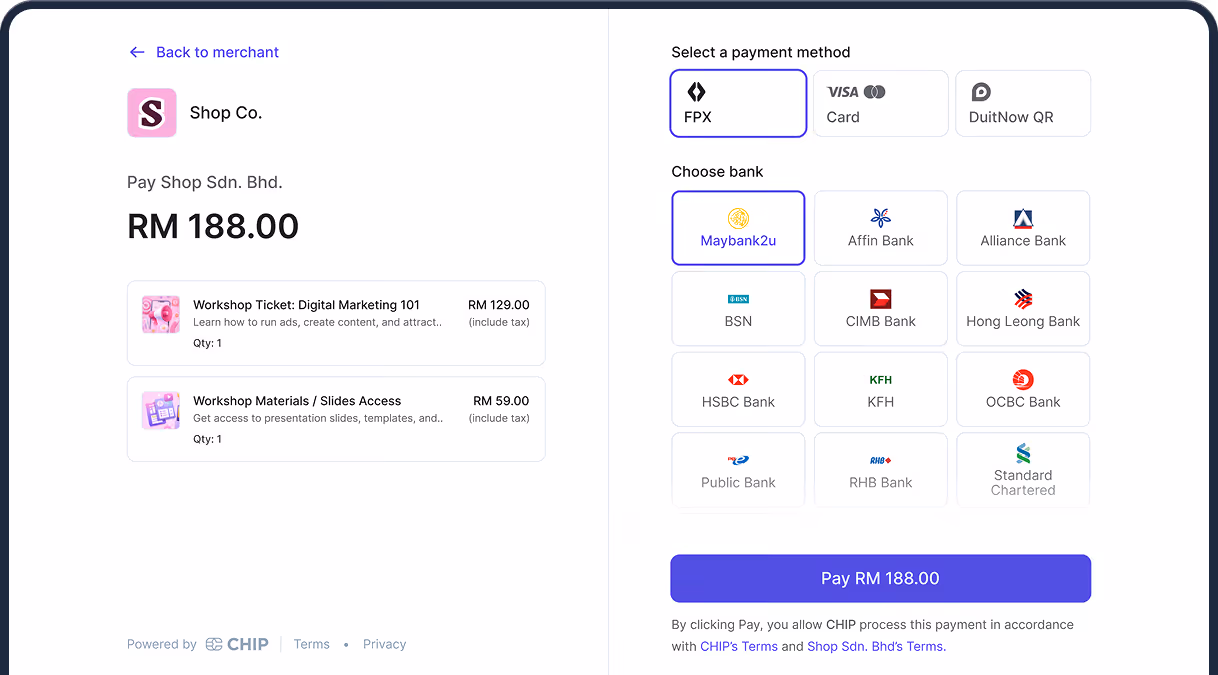Viewport: 1218px width, 675px height.
Task: Click the Pay RM 188.00 button
Action: (880, 578)
